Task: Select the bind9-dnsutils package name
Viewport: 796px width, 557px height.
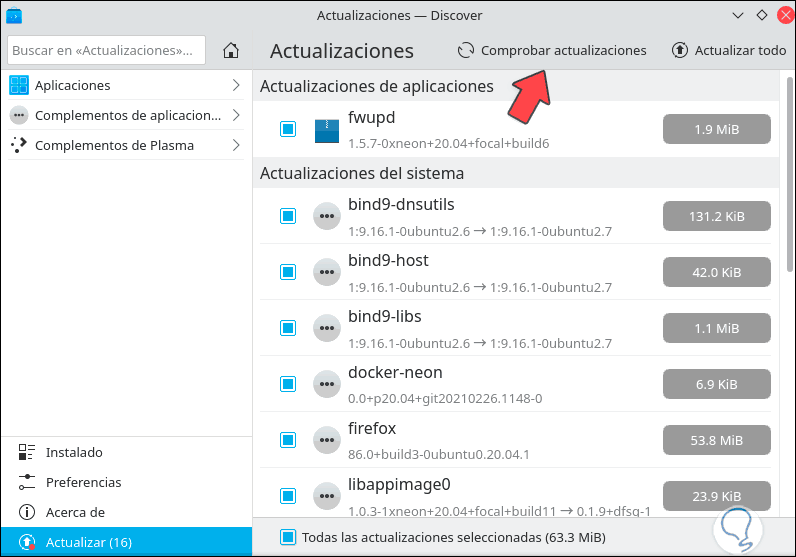Action: [x=401, y=205]
